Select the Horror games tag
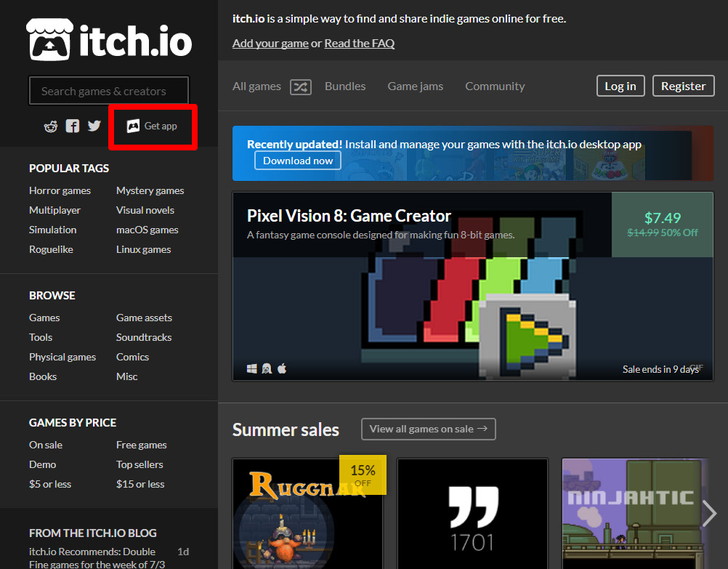This screenshot has height=569, width=728. coord(60,191)
